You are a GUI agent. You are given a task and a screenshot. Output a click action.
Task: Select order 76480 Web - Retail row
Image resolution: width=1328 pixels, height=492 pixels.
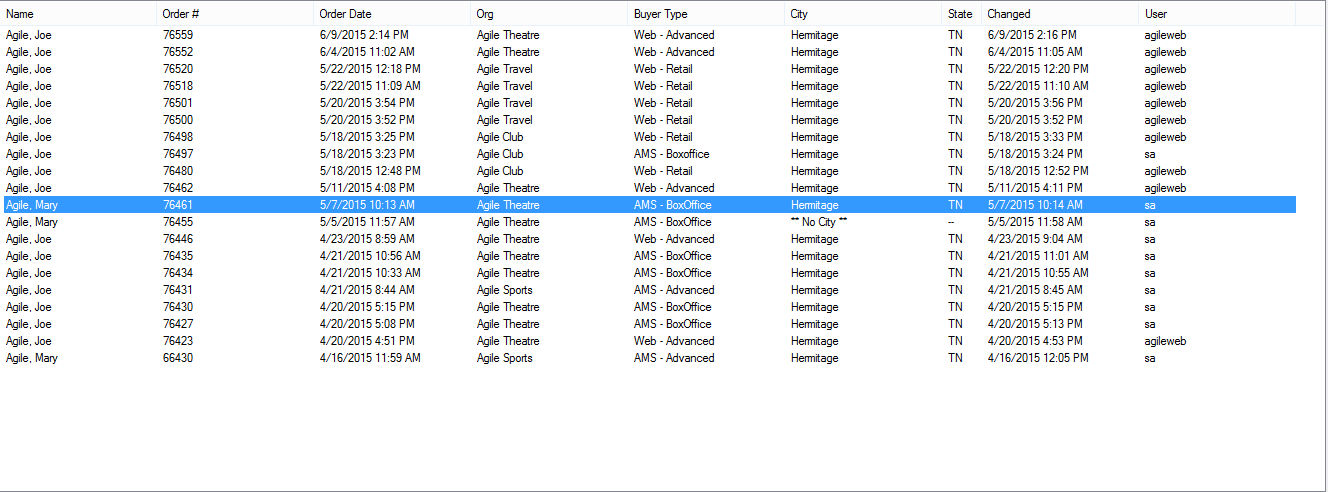point(648,171)
